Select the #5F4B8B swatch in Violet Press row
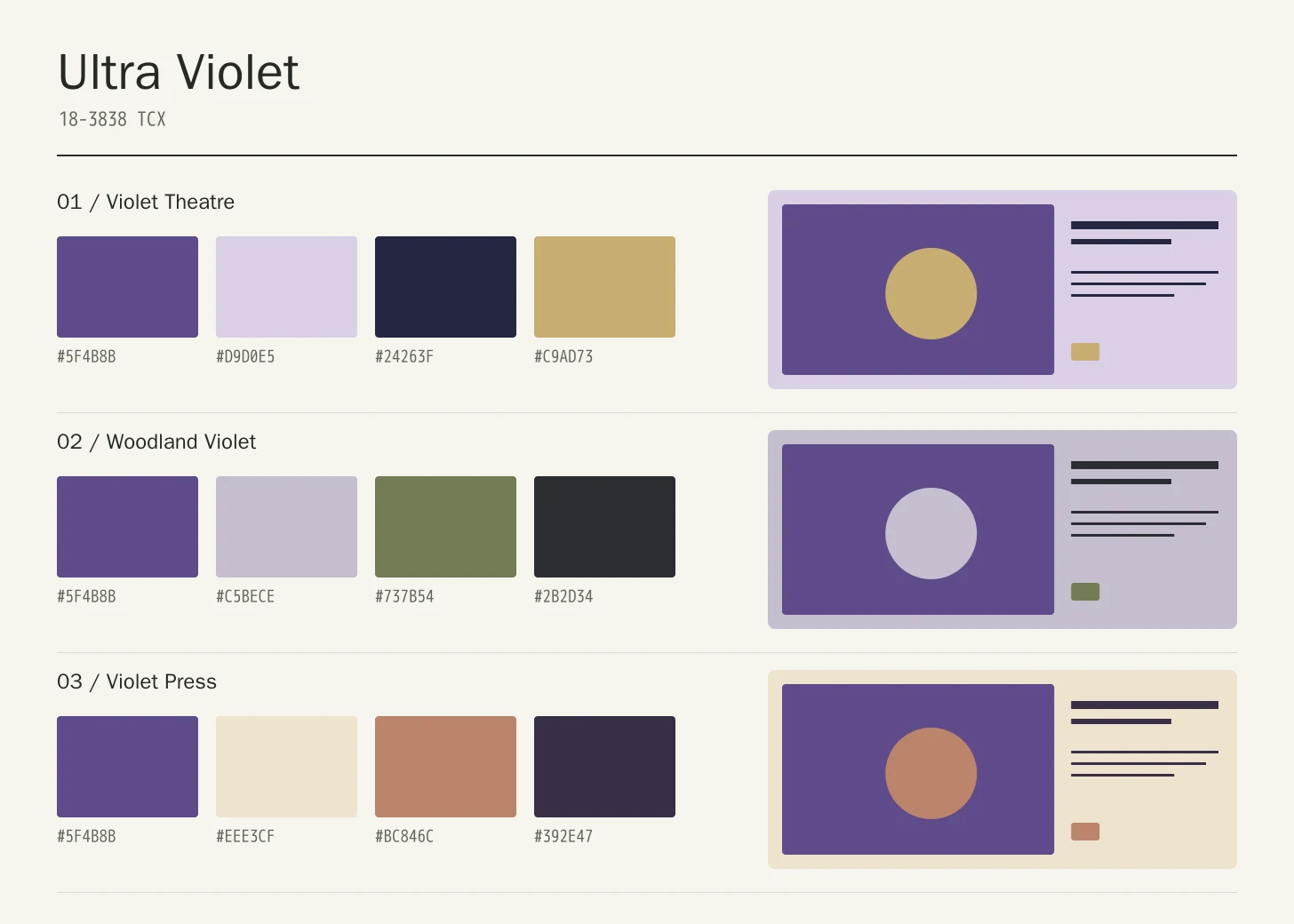This screenshot has width=1294, height=924. (x=127, y=767)
